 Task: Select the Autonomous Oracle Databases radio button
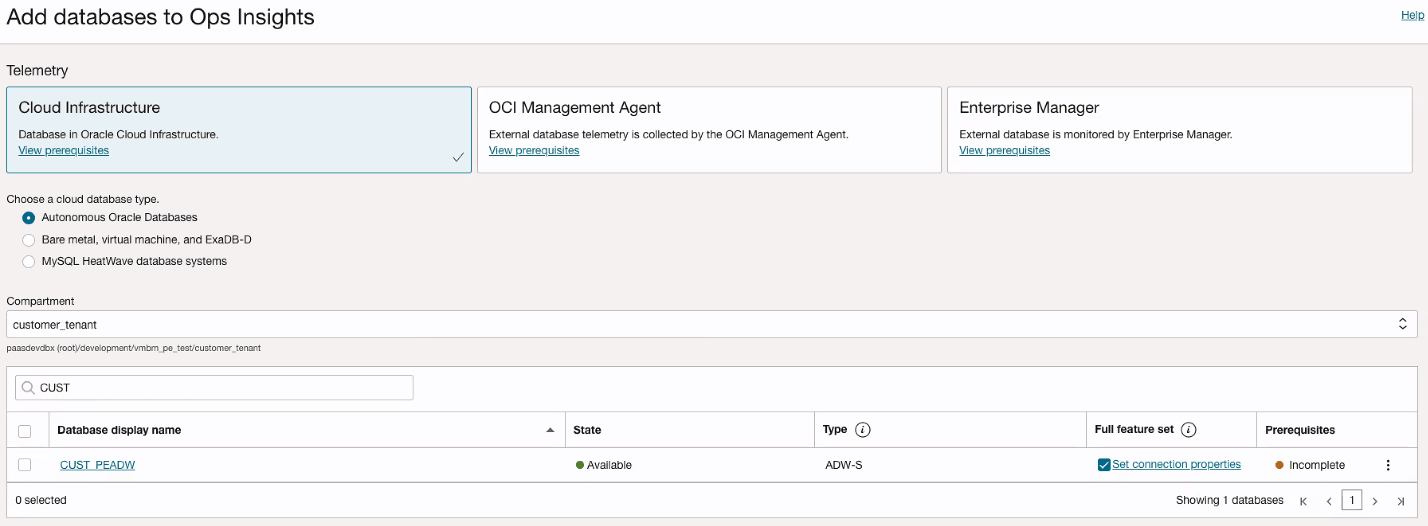pyautogui.click(x=29, y=217)
